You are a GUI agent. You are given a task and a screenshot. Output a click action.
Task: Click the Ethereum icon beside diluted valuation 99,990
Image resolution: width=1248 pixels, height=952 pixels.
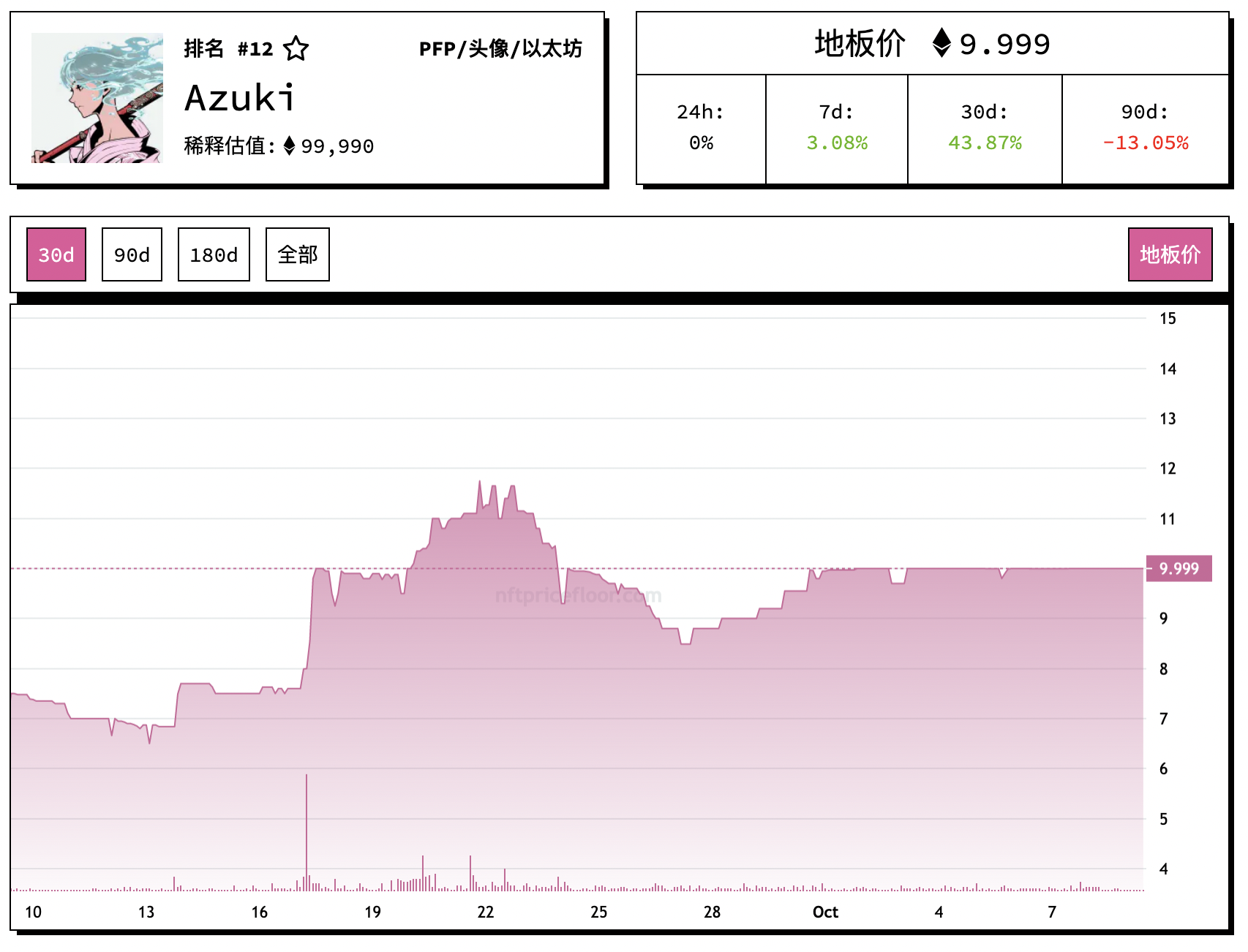pos(289,146)
